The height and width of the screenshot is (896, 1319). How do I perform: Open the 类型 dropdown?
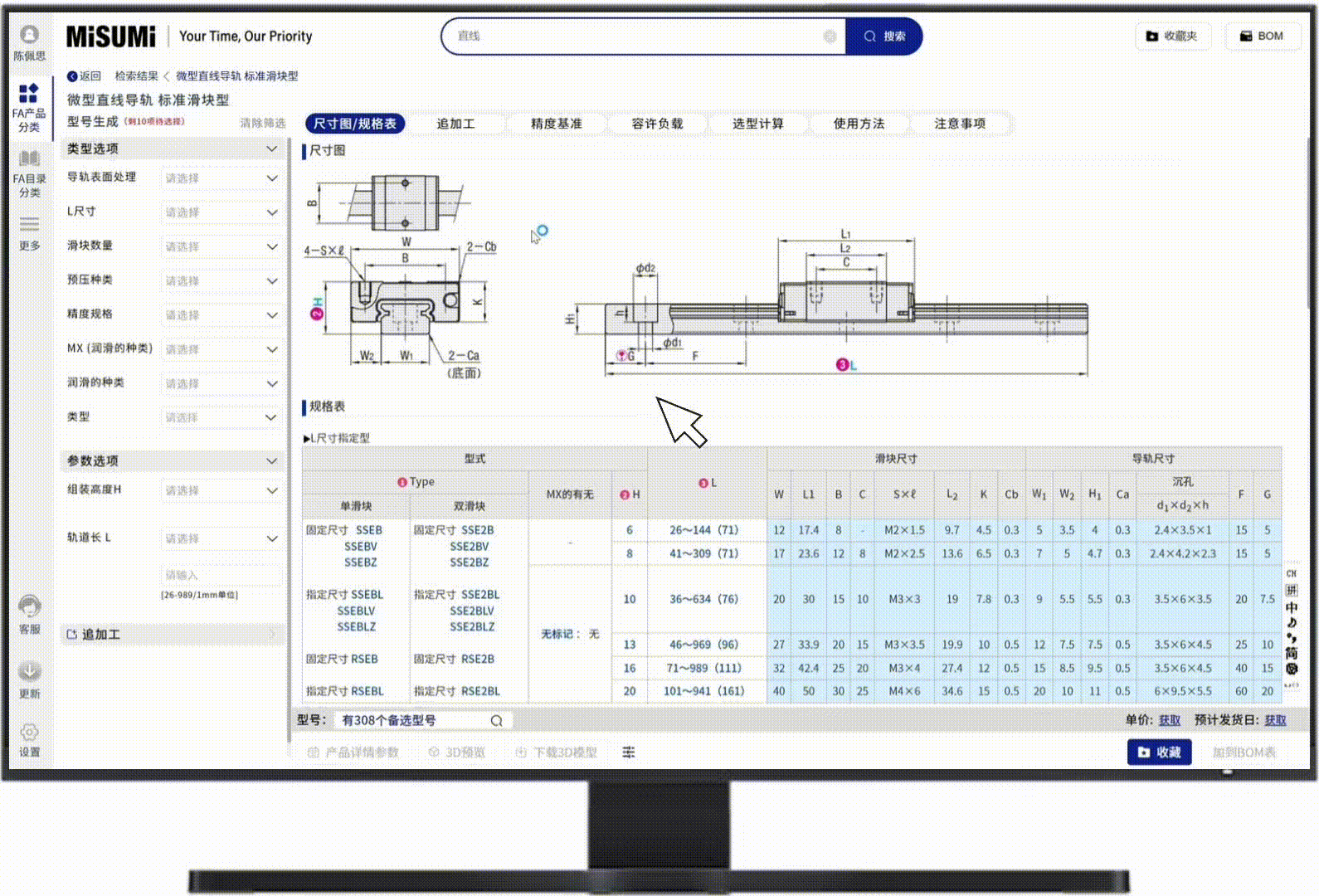click(x=220, y=417)
